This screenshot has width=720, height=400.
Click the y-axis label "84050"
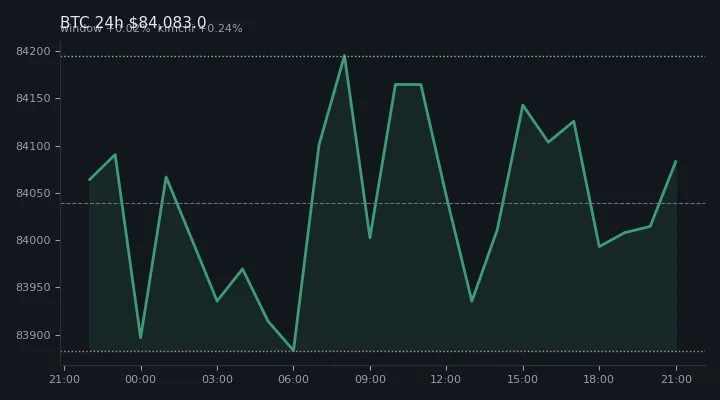pos(33,193)
